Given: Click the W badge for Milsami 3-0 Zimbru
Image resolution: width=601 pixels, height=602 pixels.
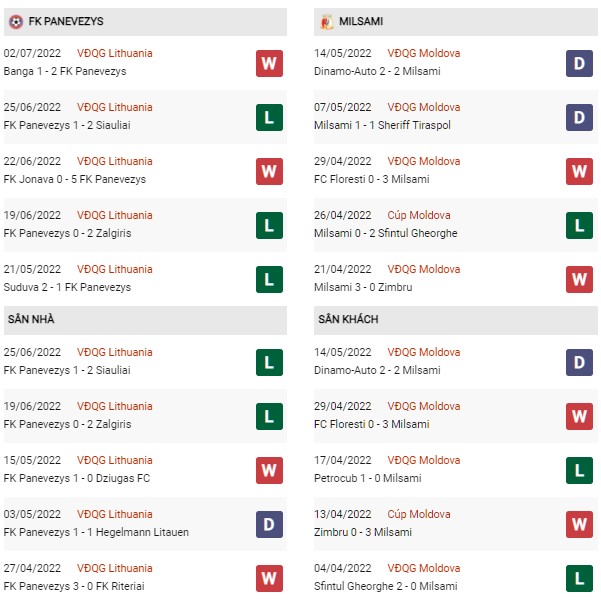Looking at the screenshot, I should pos(579,280).
